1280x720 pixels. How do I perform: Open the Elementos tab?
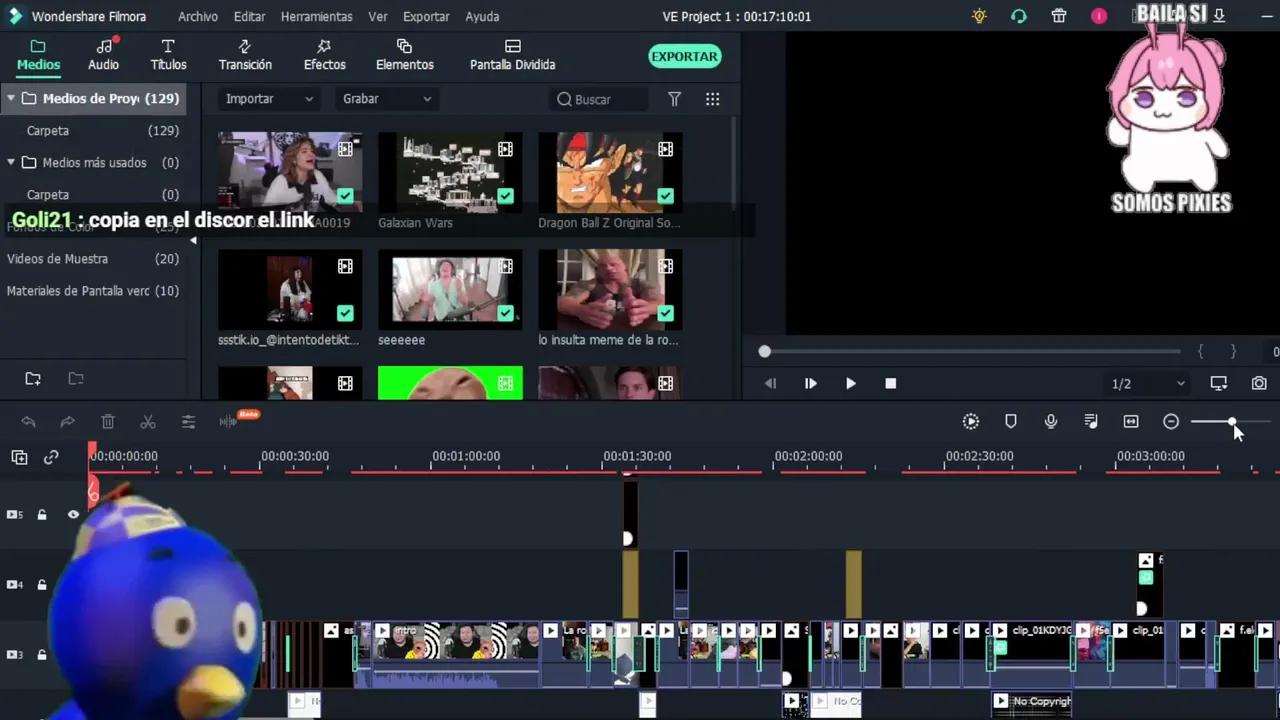[x=404, y=55]
